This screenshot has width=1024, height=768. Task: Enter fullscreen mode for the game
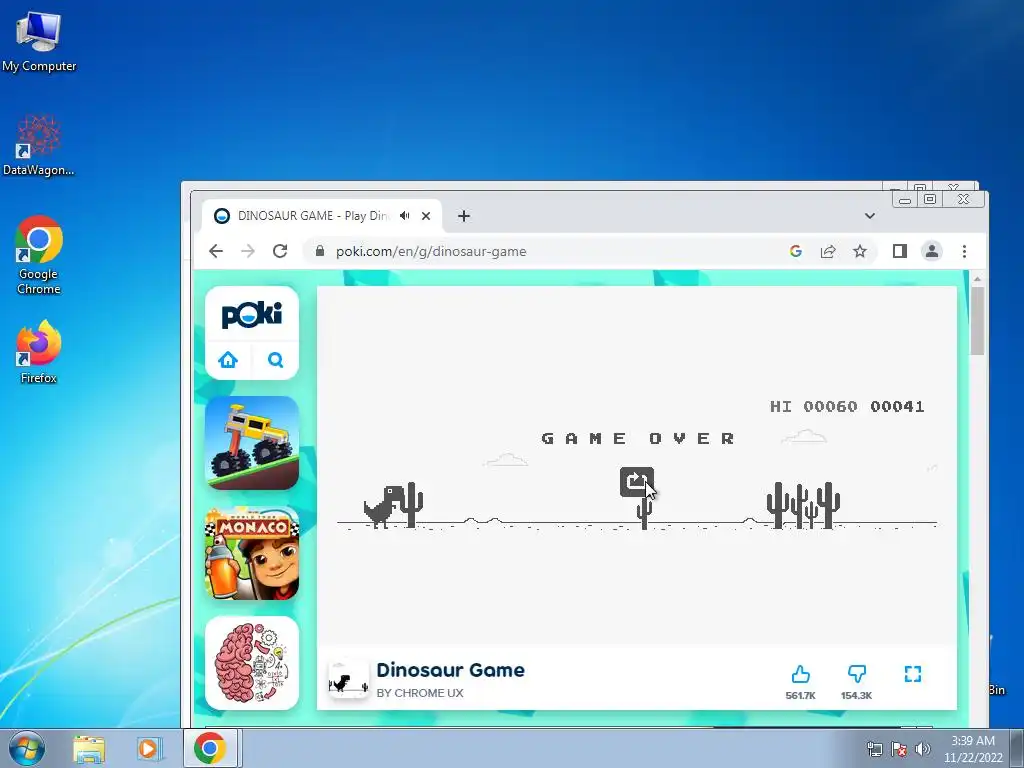[x=913, y=674]
